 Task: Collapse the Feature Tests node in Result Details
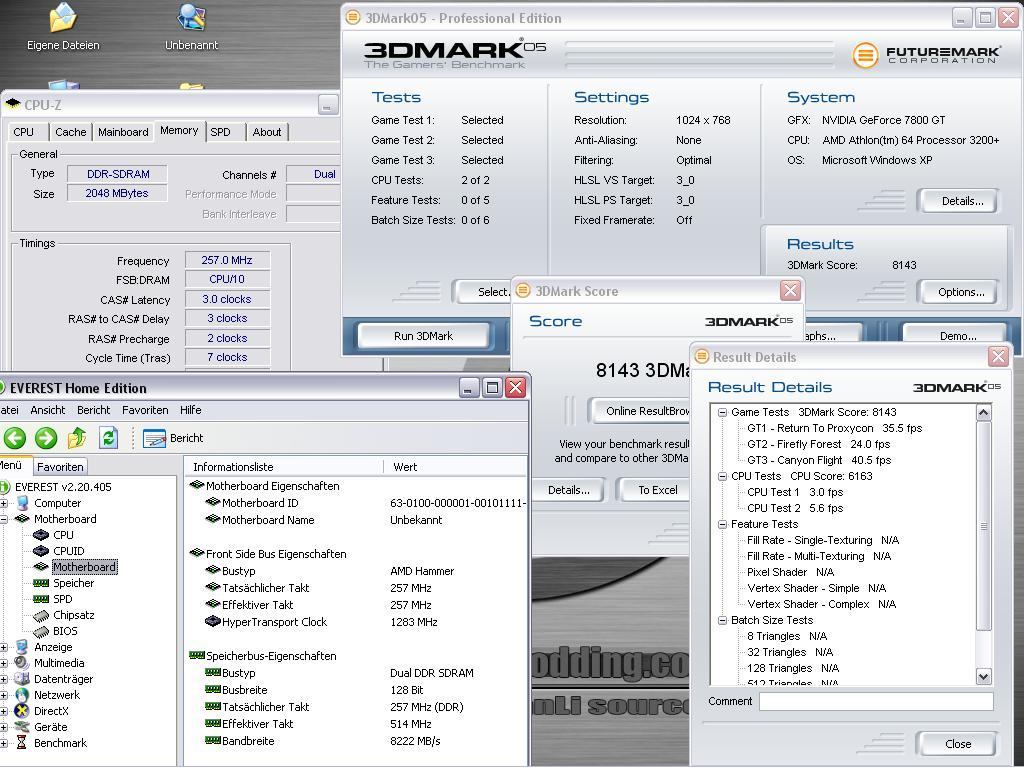pyautogui.click(x=722, y=524)
